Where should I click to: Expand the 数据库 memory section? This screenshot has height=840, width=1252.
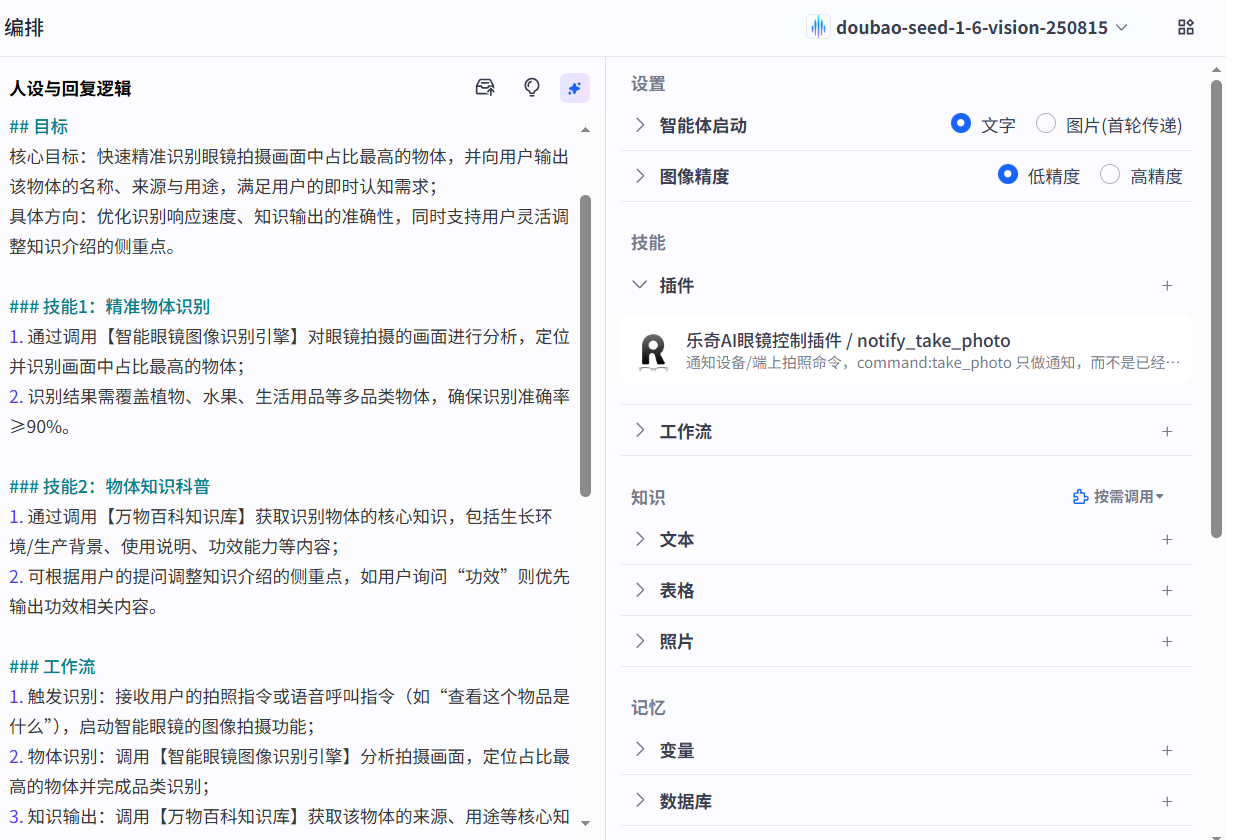click(x=640, y=801)
